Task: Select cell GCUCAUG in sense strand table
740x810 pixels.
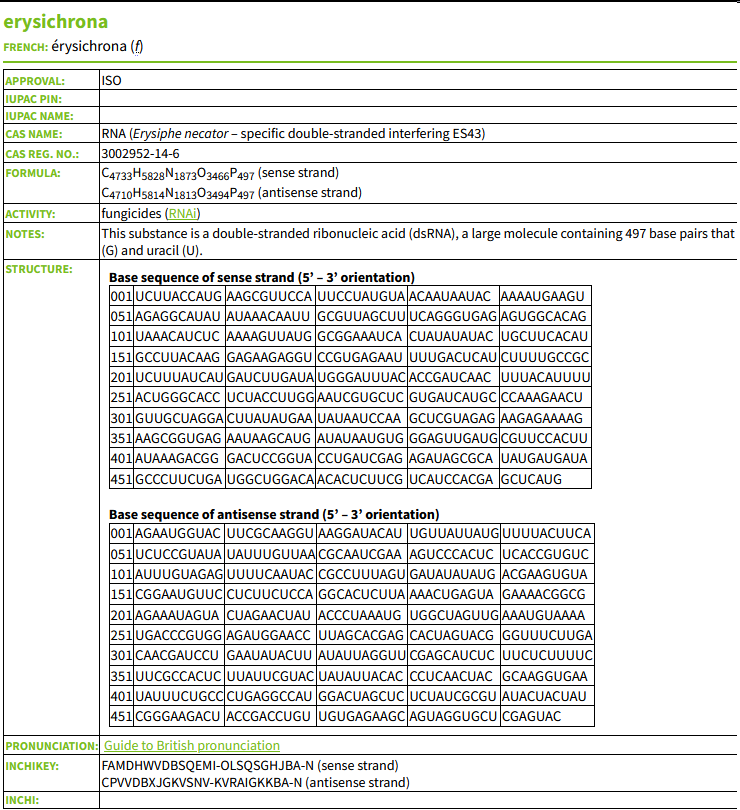Action: coord(531,479)
